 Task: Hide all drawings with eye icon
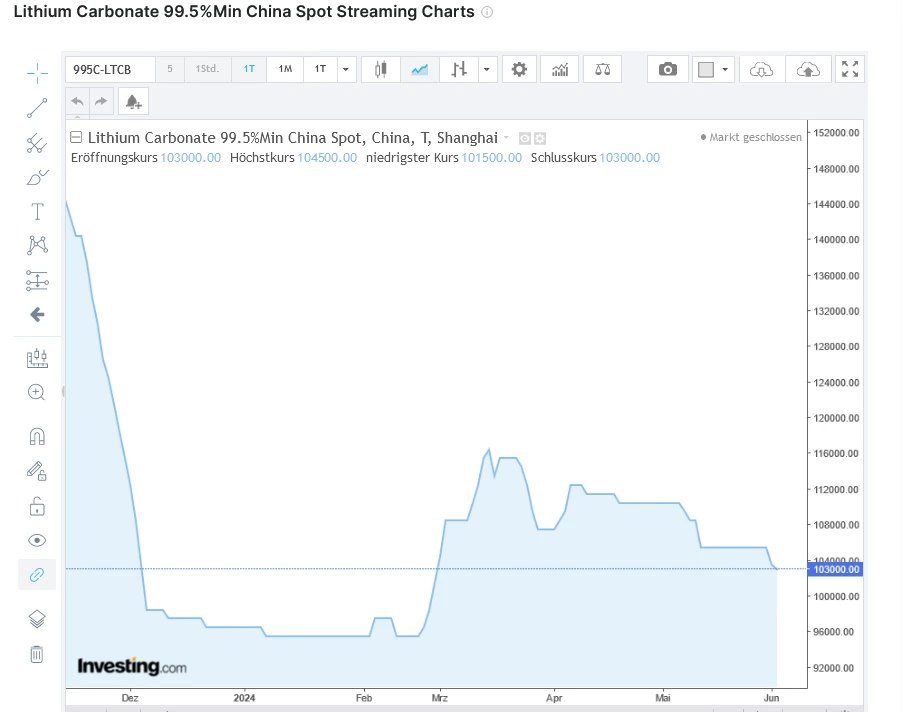[37, 540]
